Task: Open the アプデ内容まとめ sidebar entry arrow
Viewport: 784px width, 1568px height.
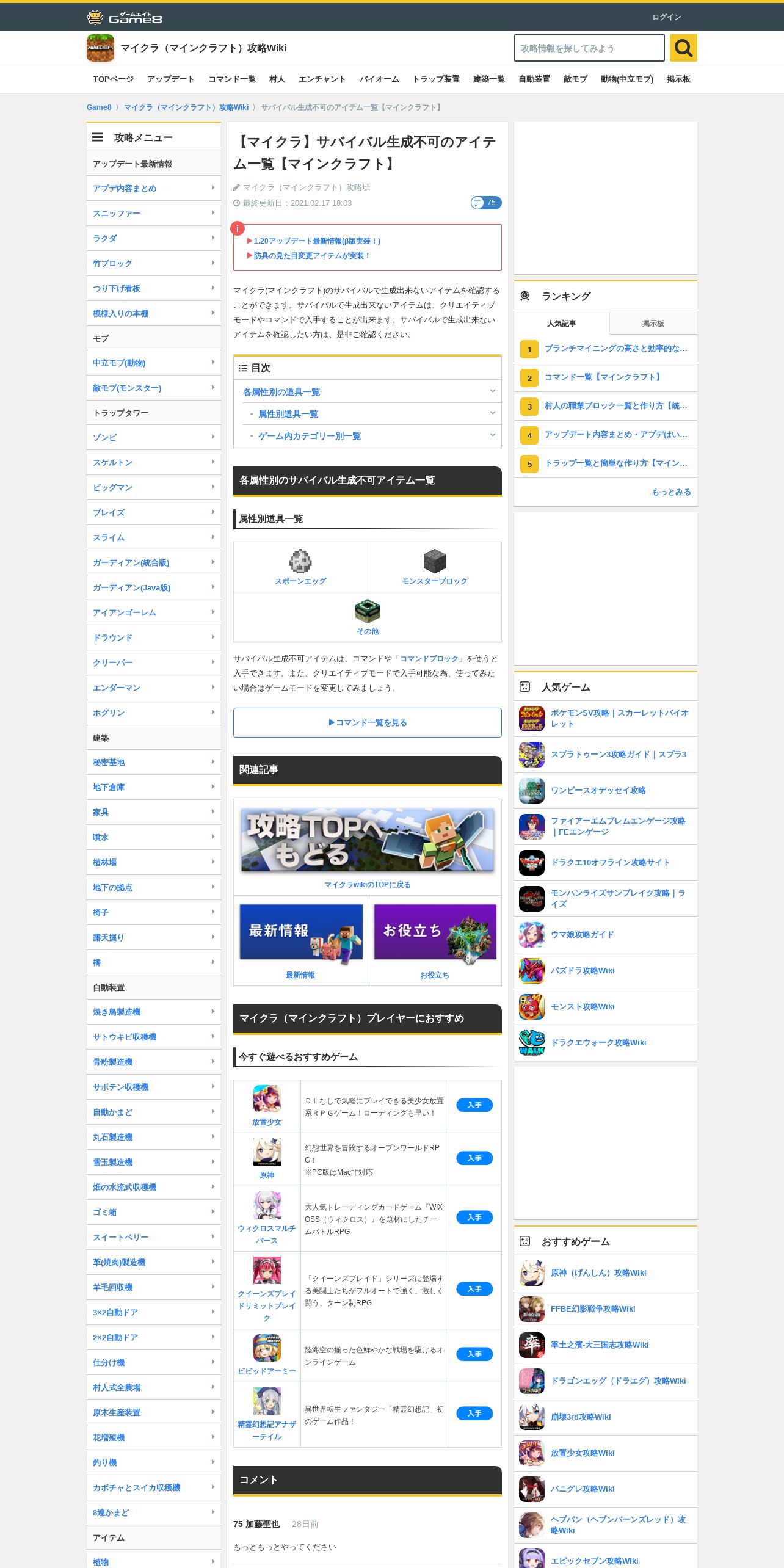Action: [212, 188]
